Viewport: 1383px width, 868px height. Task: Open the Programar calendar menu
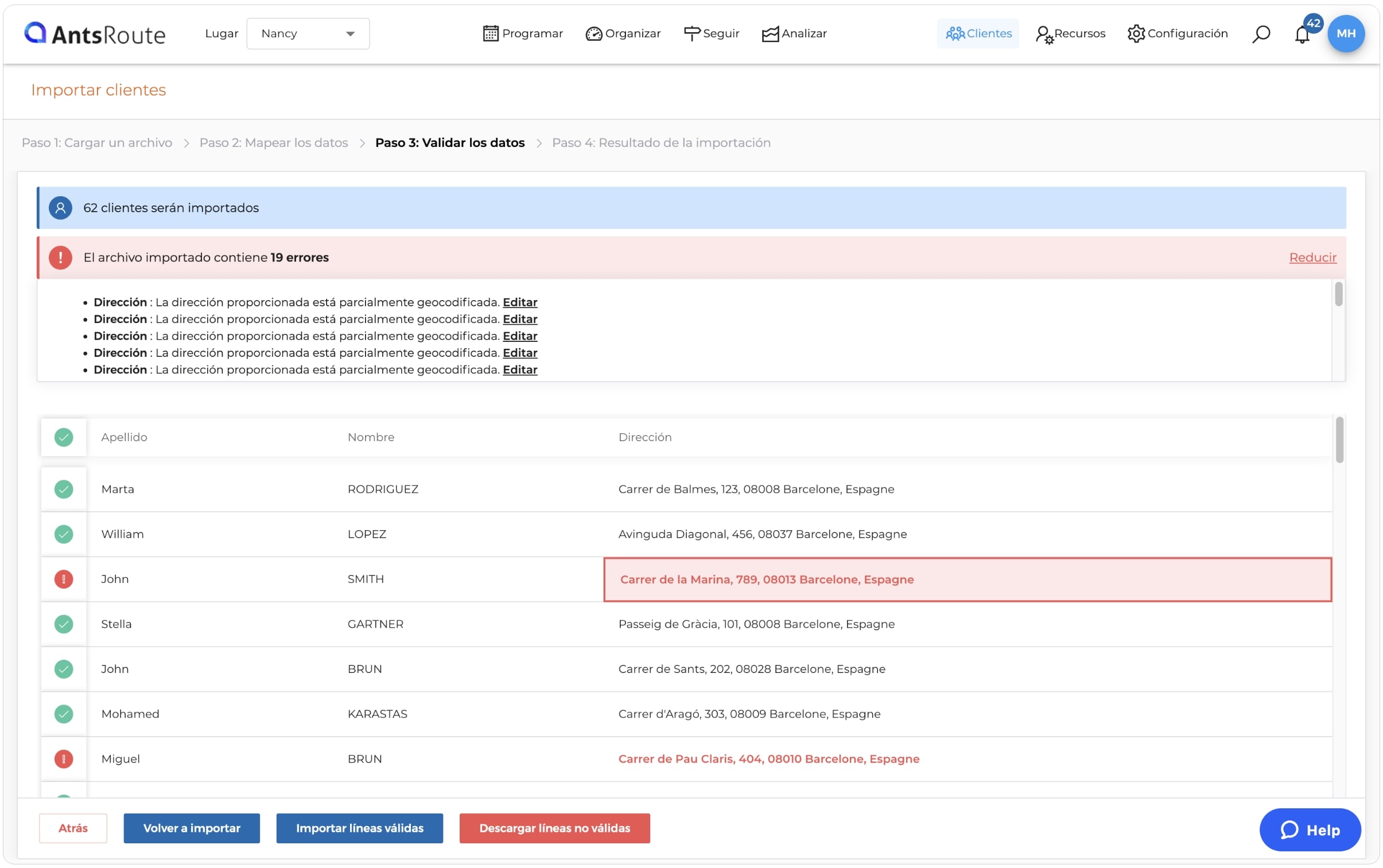(x=522, y=33)
